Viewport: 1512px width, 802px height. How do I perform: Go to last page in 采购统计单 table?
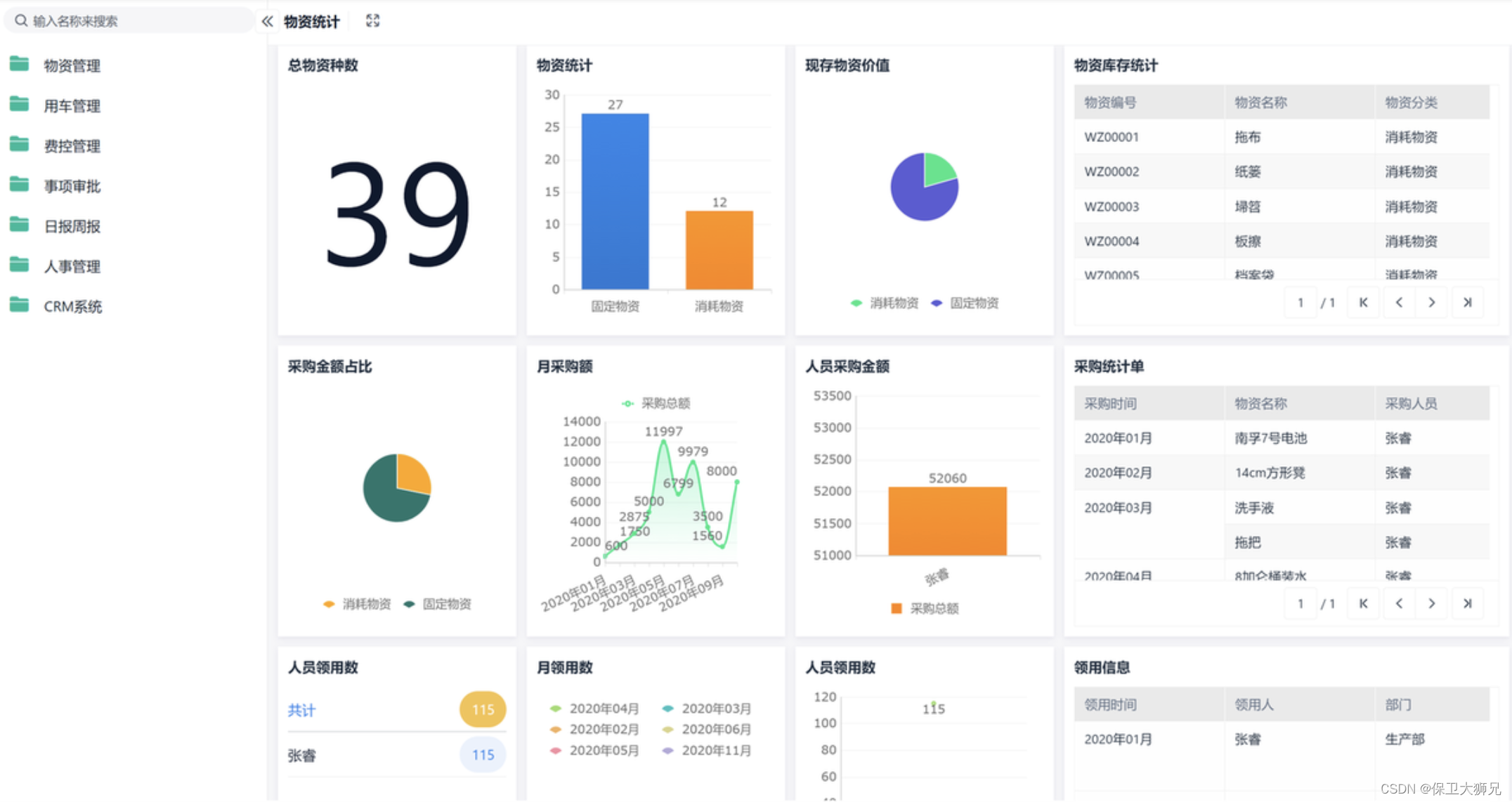coord(1467,603)
